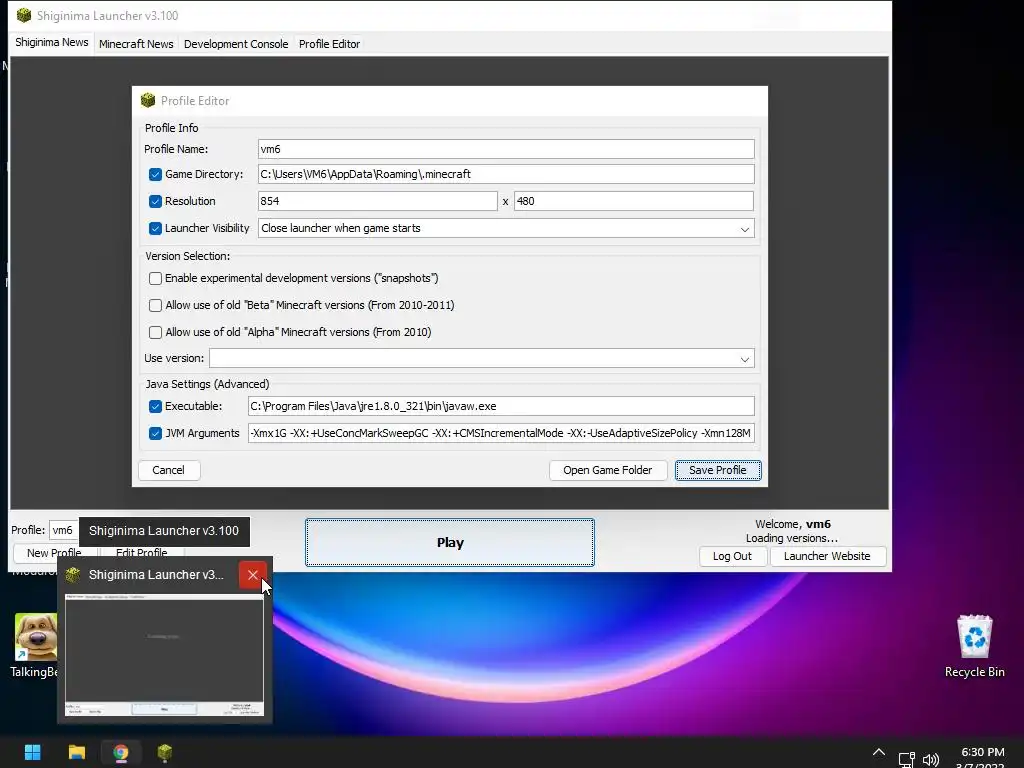Expand Use version dropdown

[744, 359]
